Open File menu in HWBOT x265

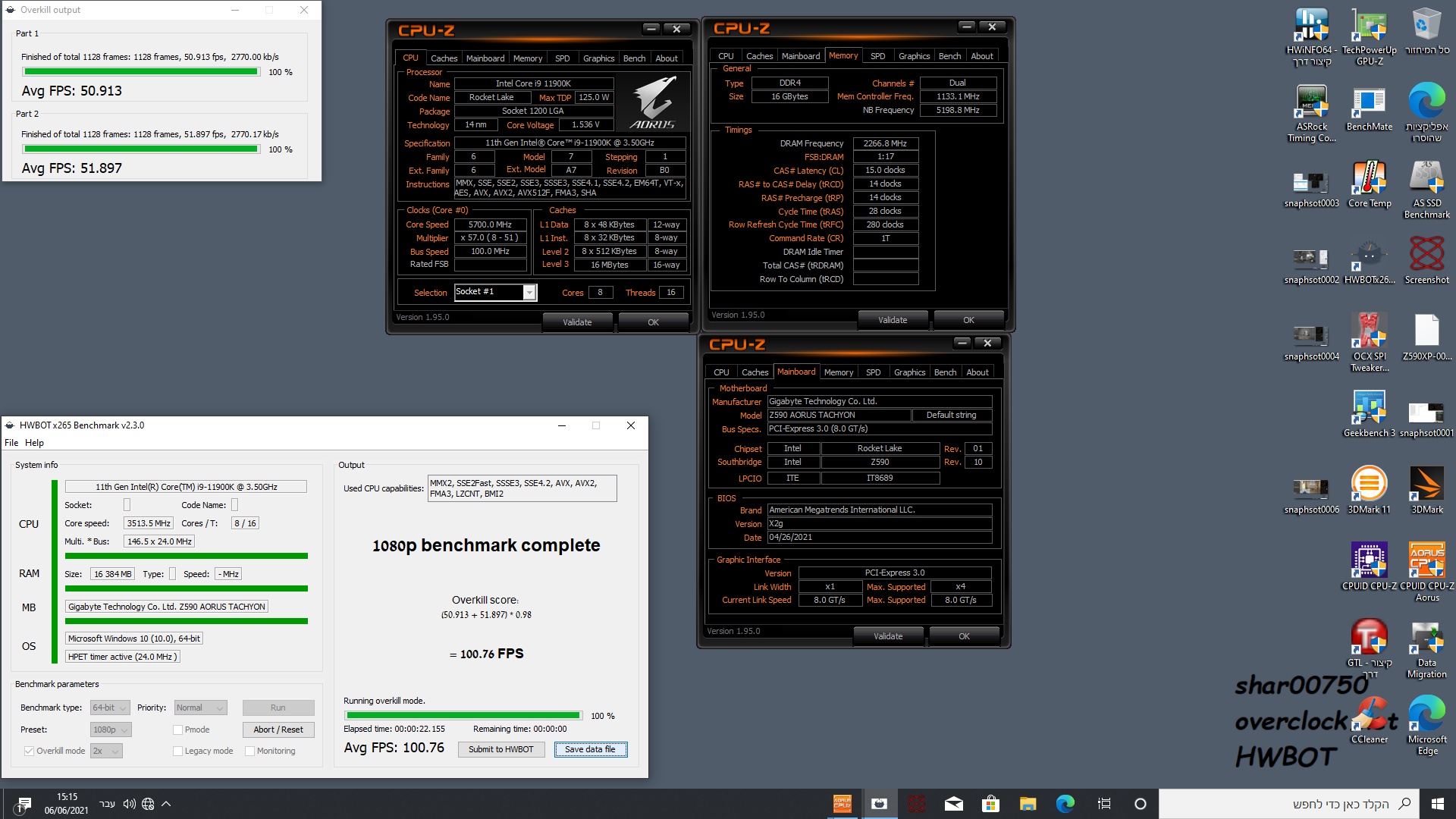pyautogui.click(x=11, y=443)
